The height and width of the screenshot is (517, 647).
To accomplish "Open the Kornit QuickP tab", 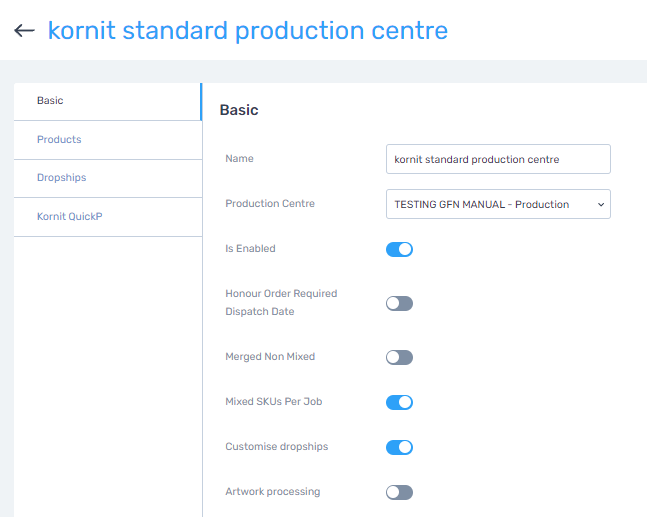I will click(x=108, y=217).
